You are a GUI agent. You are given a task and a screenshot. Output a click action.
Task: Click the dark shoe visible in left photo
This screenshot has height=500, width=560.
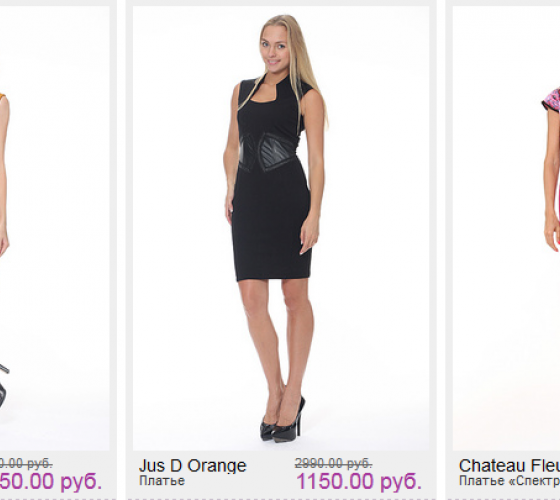(x=3, y=386)
